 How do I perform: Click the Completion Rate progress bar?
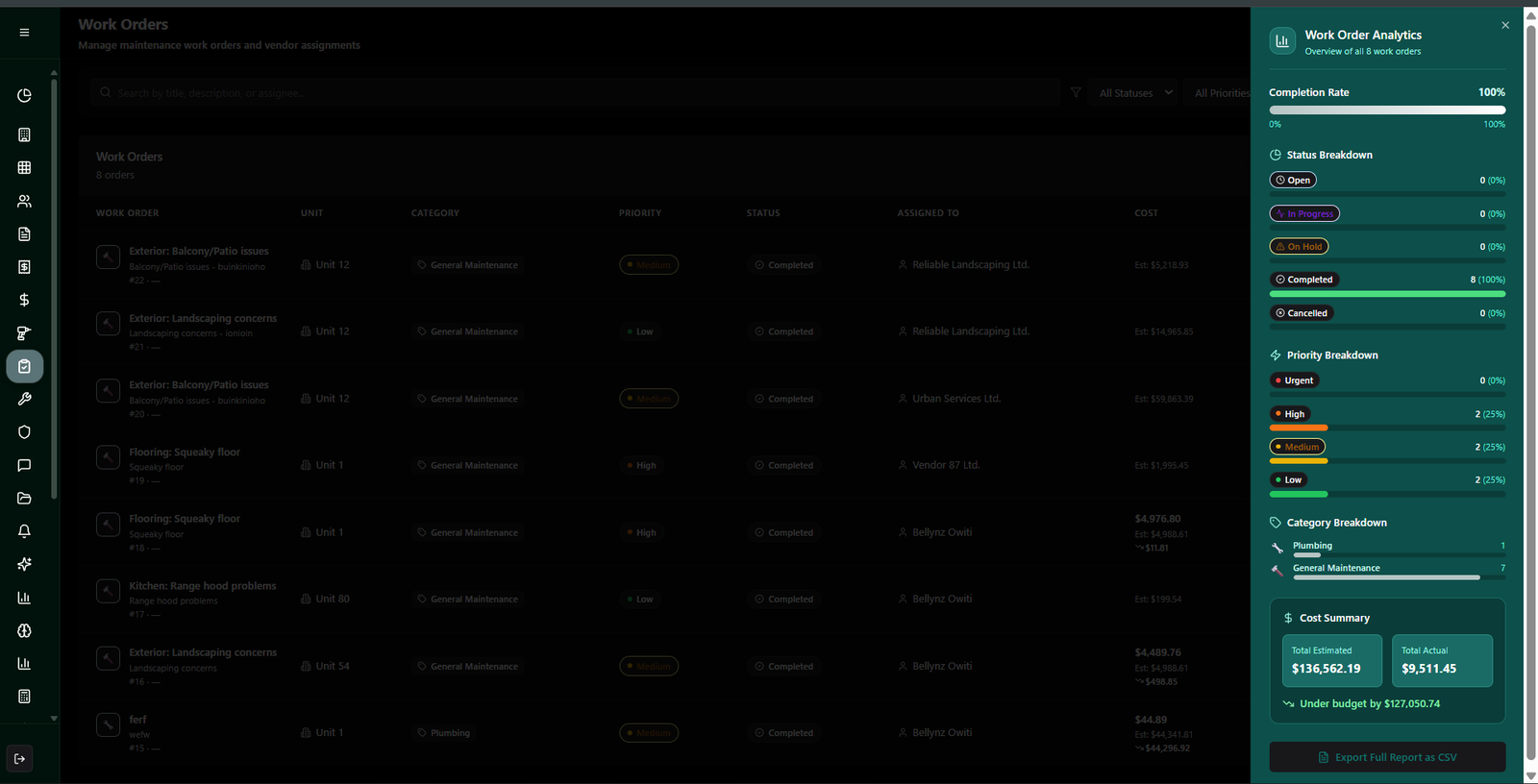pyautogui.click(x=1387, y=110)
